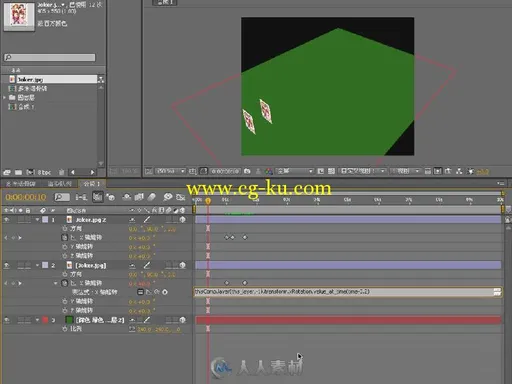This screenshot has width=512, height=384.
Task: Toggle layer 2 X rotation stopwatch
Action: coord(65,283)
